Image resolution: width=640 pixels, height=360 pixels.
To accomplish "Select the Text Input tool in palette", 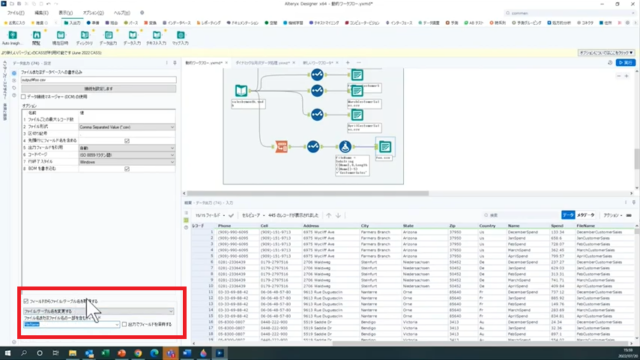I will pyautogui.click(x=157, y=35).
